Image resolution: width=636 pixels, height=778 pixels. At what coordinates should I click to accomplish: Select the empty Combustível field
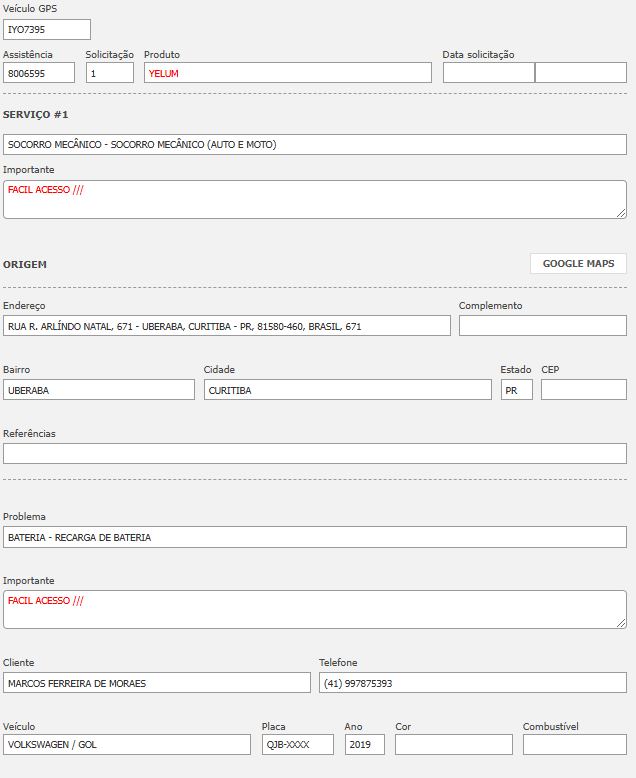574,745
